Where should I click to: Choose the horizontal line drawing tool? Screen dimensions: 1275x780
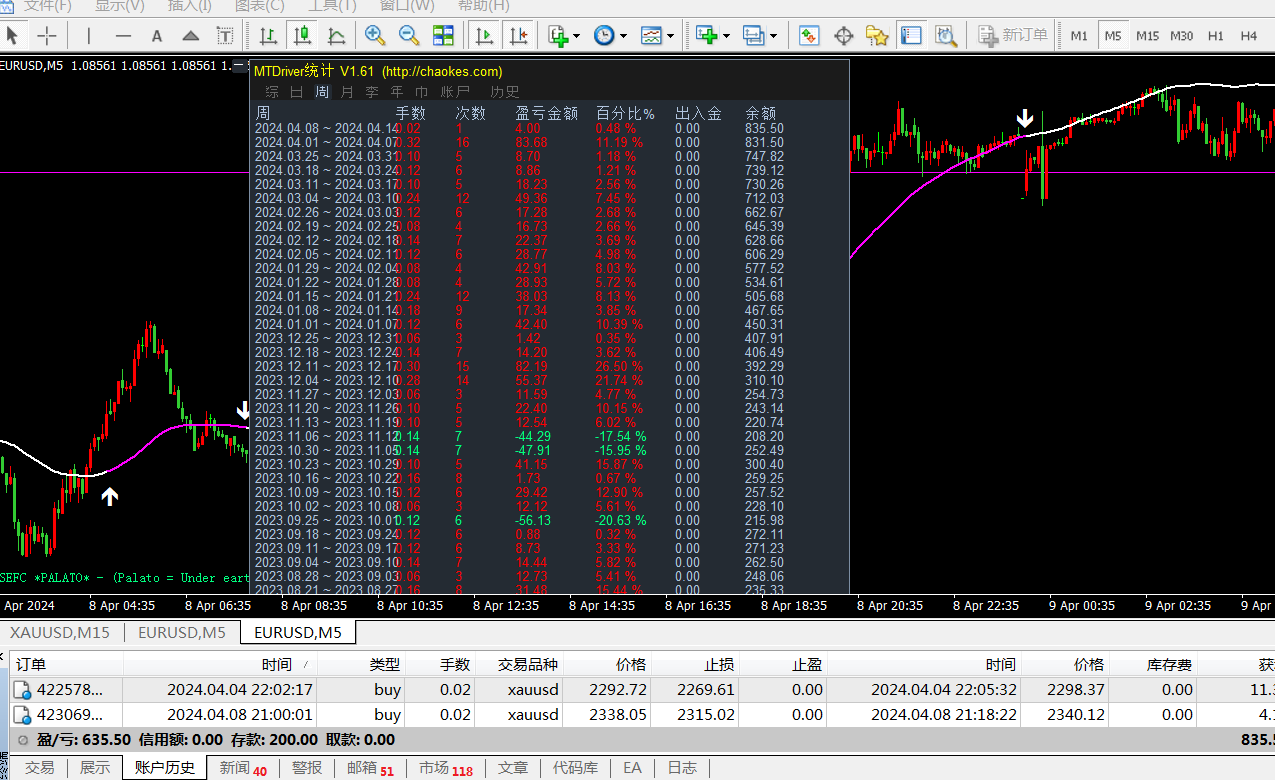point(123,36)
